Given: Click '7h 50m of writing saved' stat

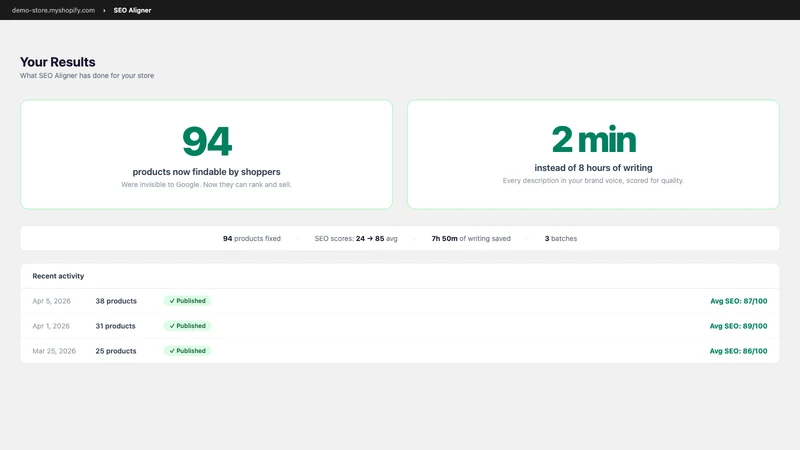Looking at the screenshot, I should [471, 238].
